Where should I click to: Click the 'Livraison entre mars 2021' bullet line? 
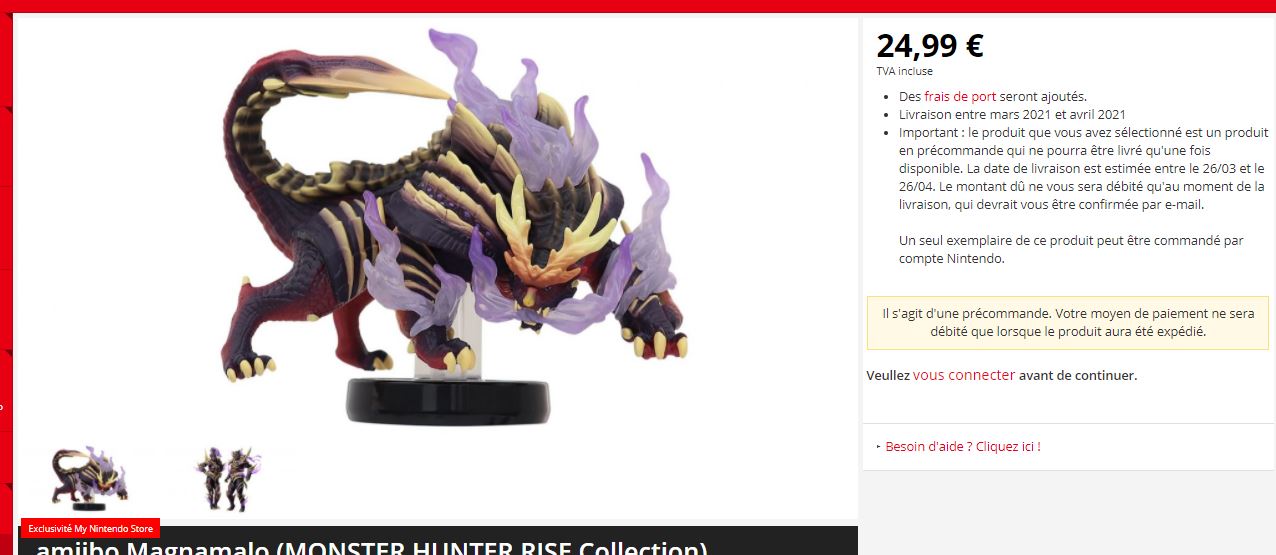click(x=1012, y=115)
